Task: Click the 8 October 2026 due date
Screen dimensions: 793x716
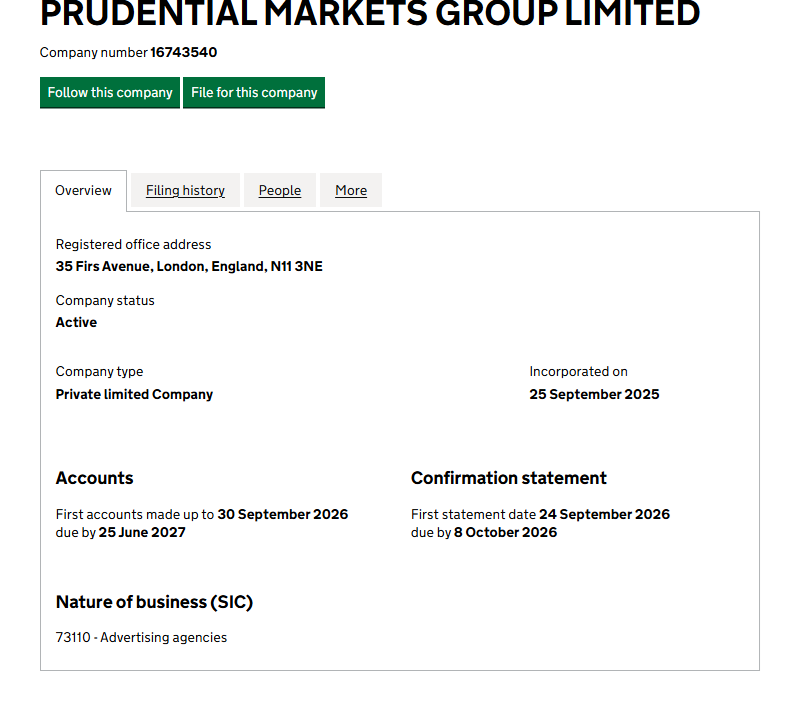Action: tap(505, 532)
